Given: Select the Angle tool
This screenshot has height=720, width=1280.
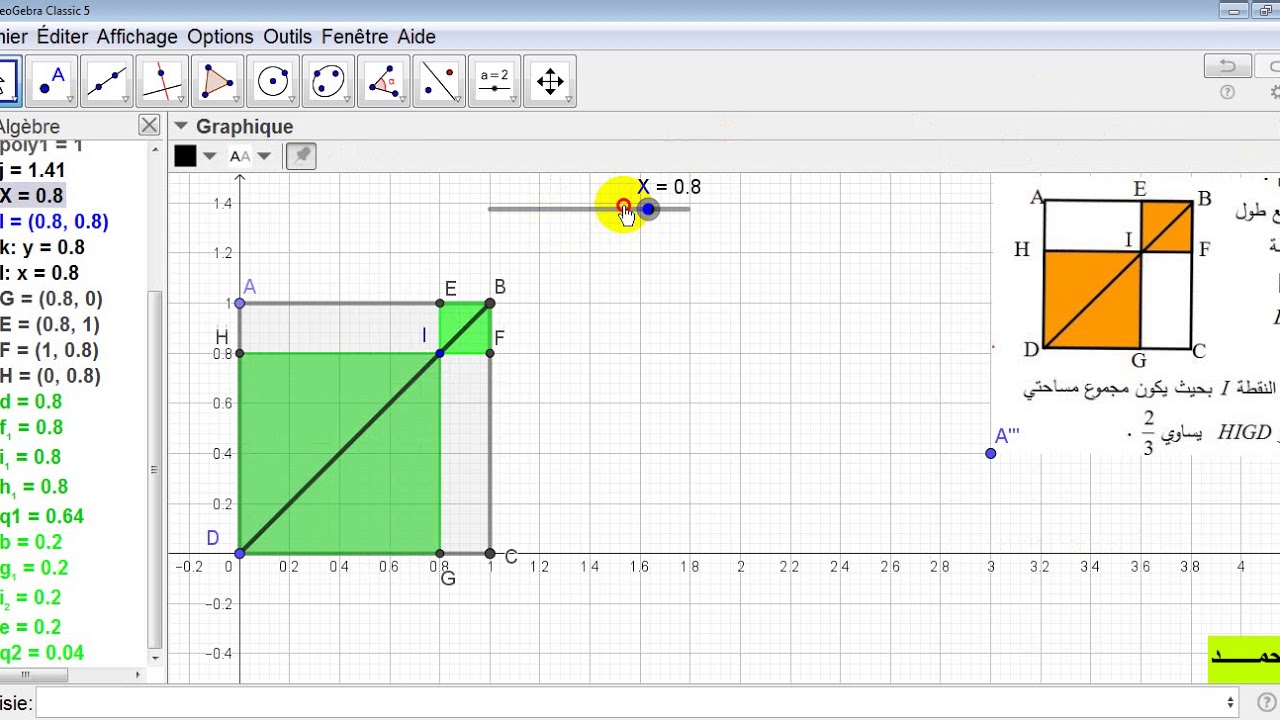Looking at the screenshot, I should tap(384, 82).
